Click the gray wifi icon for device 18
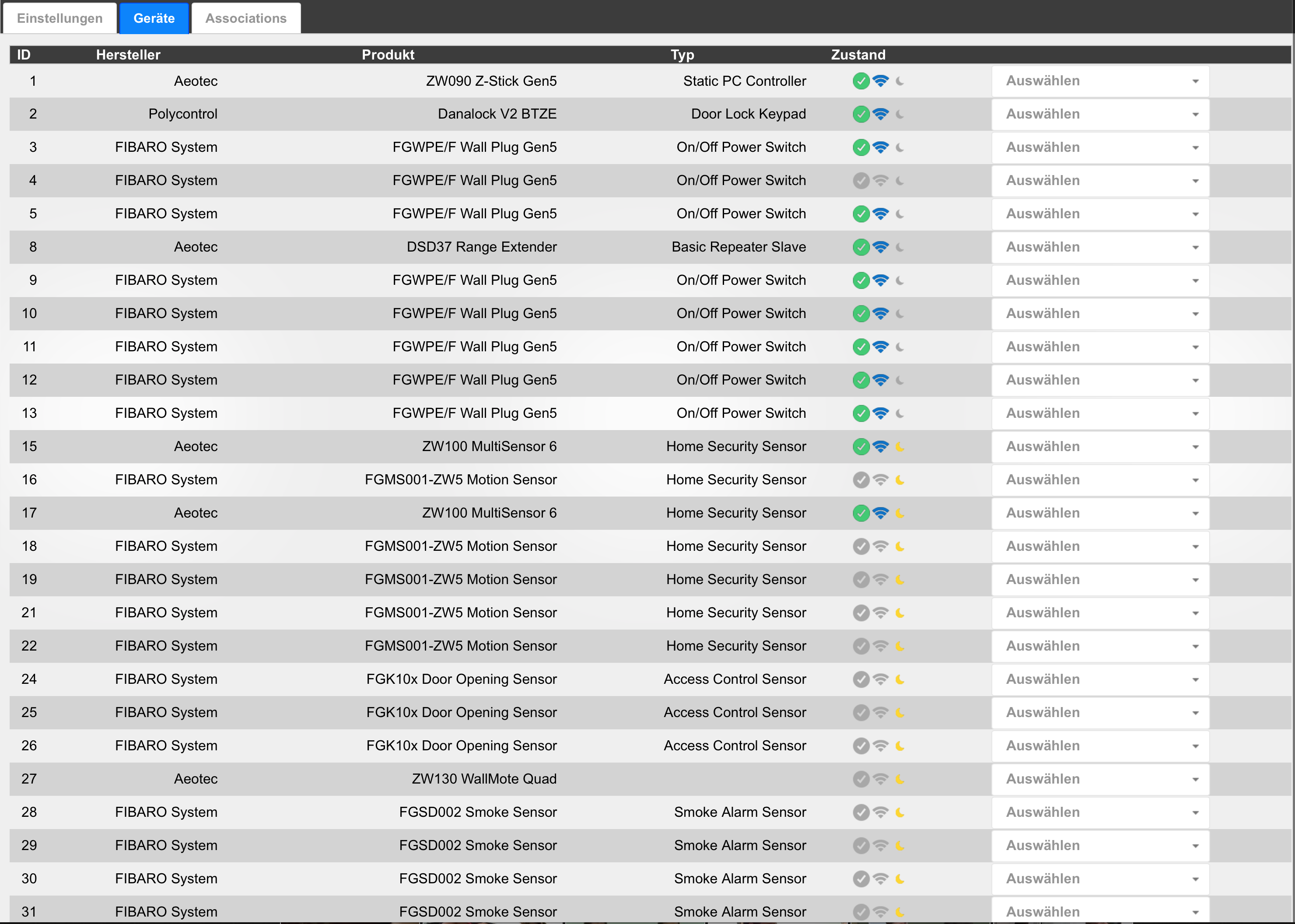The height and width of the screenshot is (924, 1295). [880, 547]
